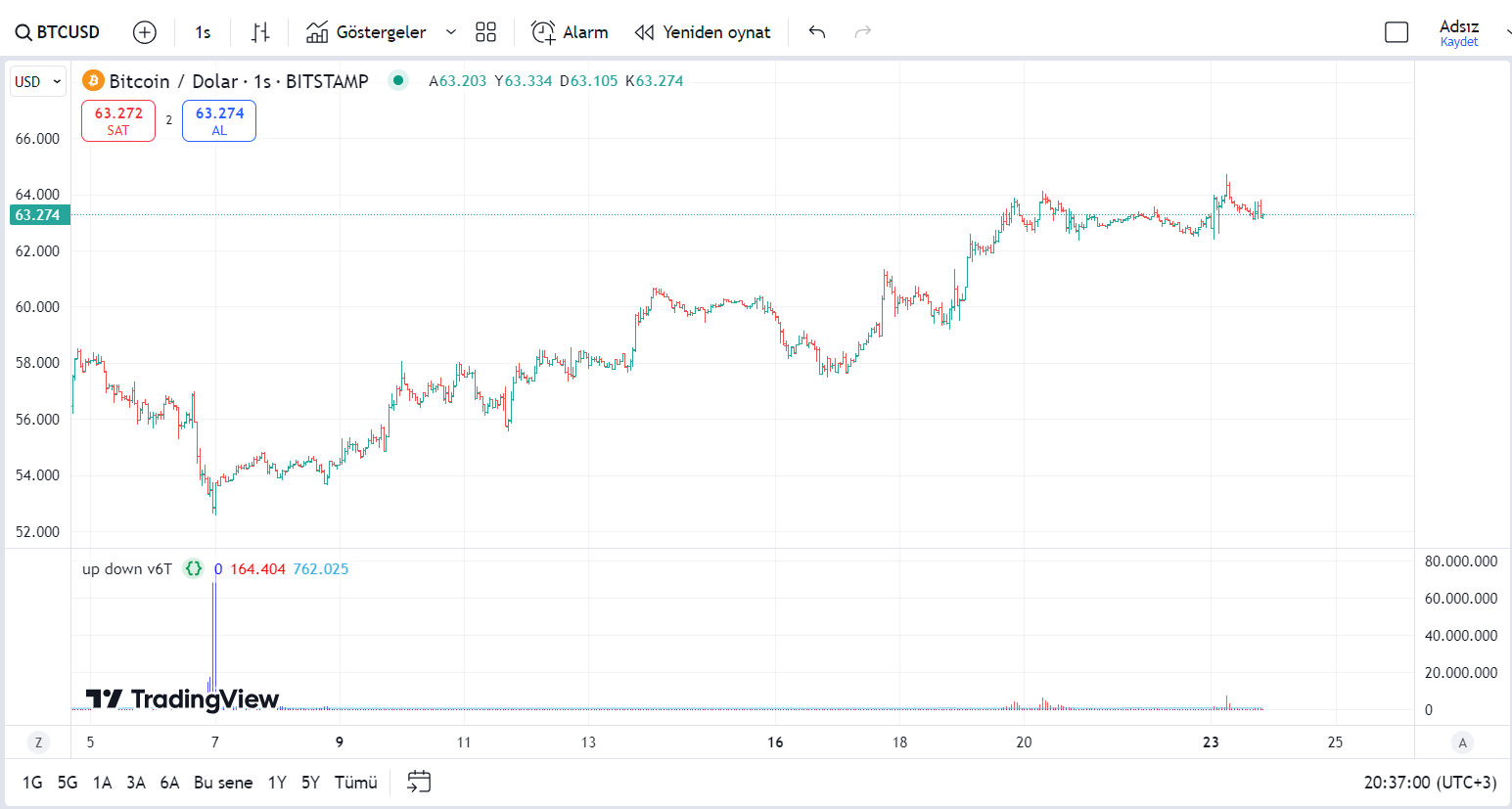Screen dimensions: 1512x809
Task: Start Yeniden oynat bar replay
Action: (x=703, y=32)
